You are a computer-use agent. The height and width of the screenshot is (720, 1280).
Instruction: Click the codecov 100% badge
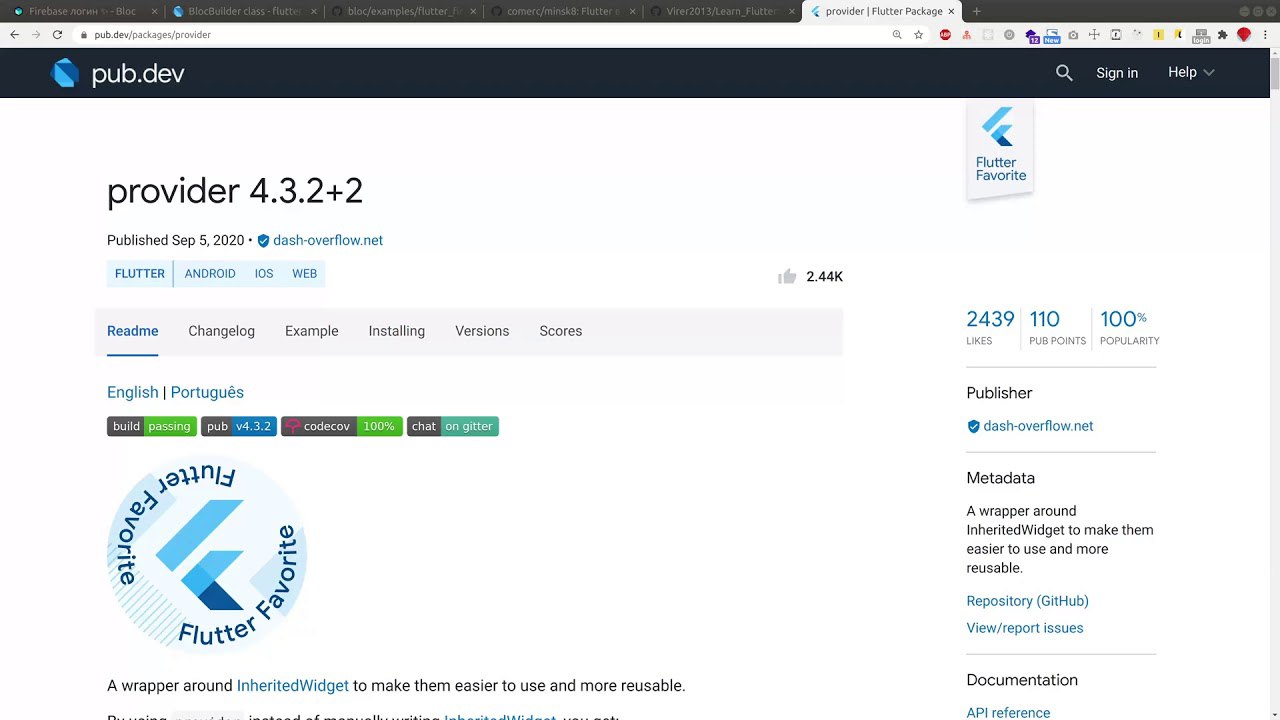tap(342, 426)
